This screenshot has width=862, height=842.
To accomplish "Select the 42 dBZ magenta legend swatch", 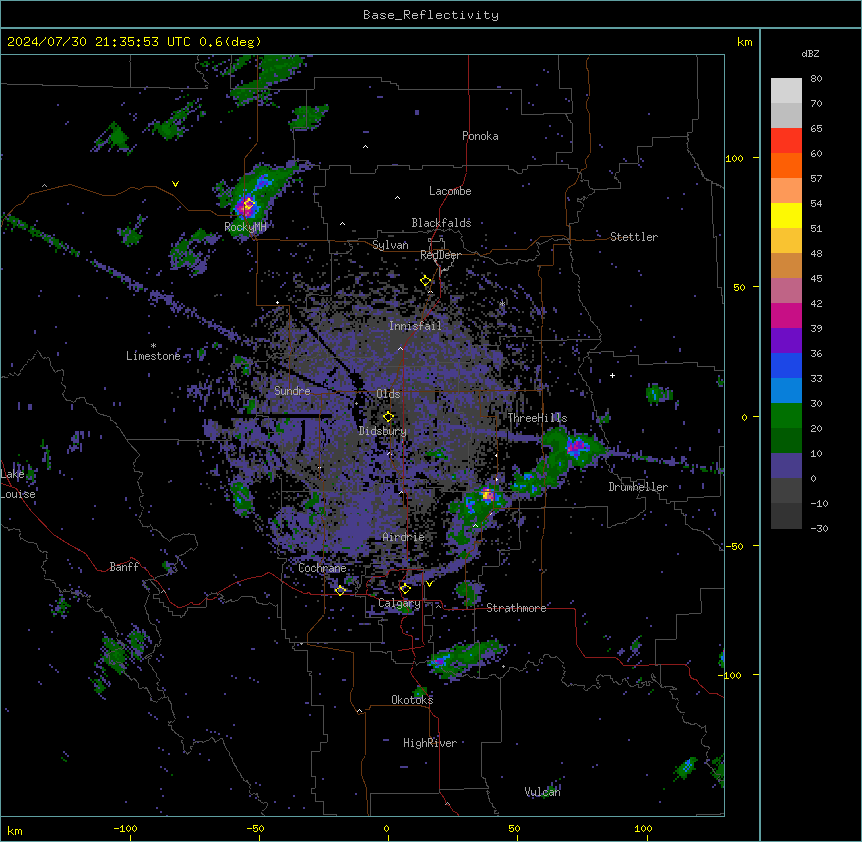I will click(x=786, y=315).
